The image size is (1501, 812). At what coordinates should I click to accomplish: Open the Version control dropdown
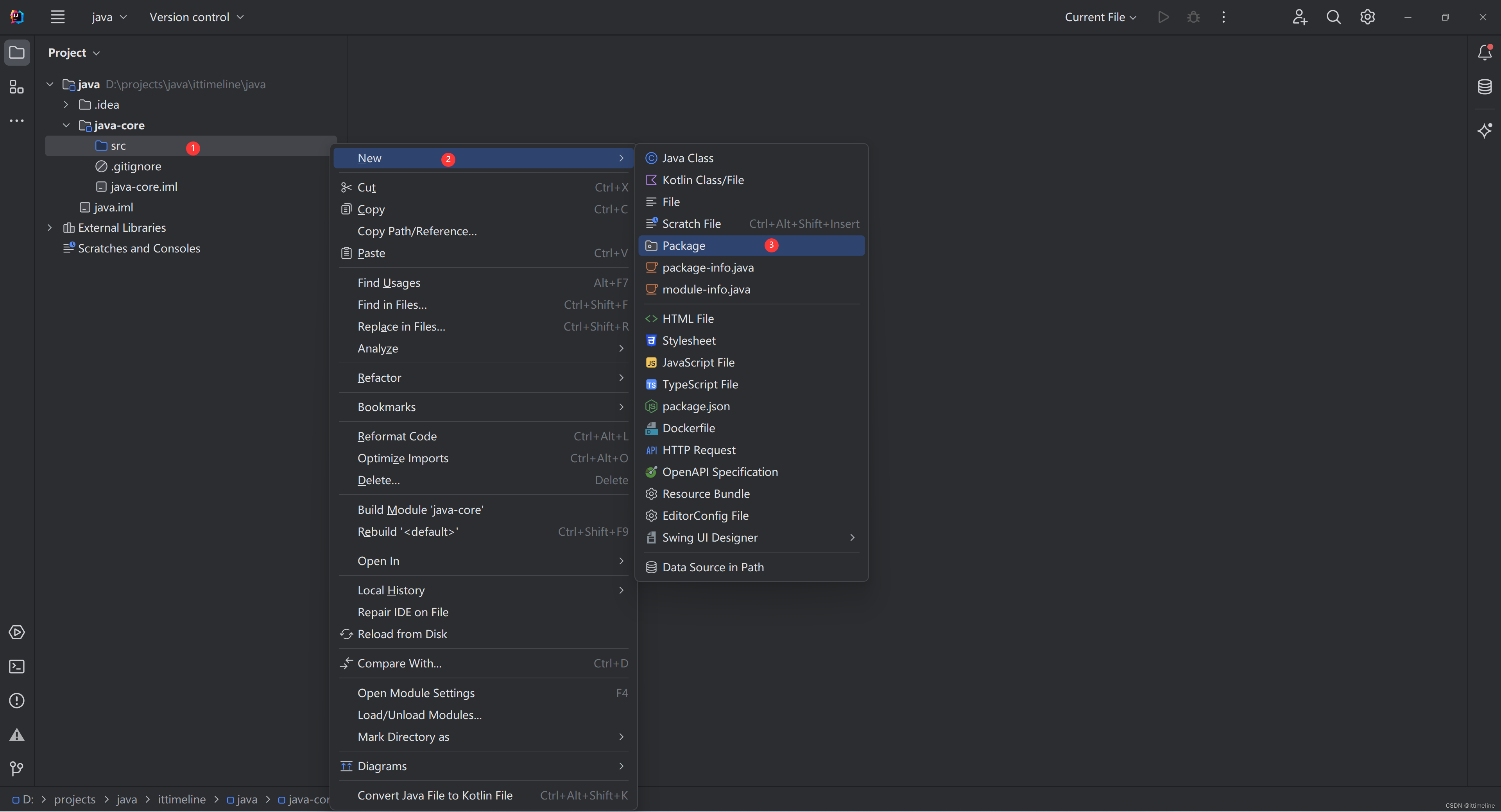click(x=196, y=17)
